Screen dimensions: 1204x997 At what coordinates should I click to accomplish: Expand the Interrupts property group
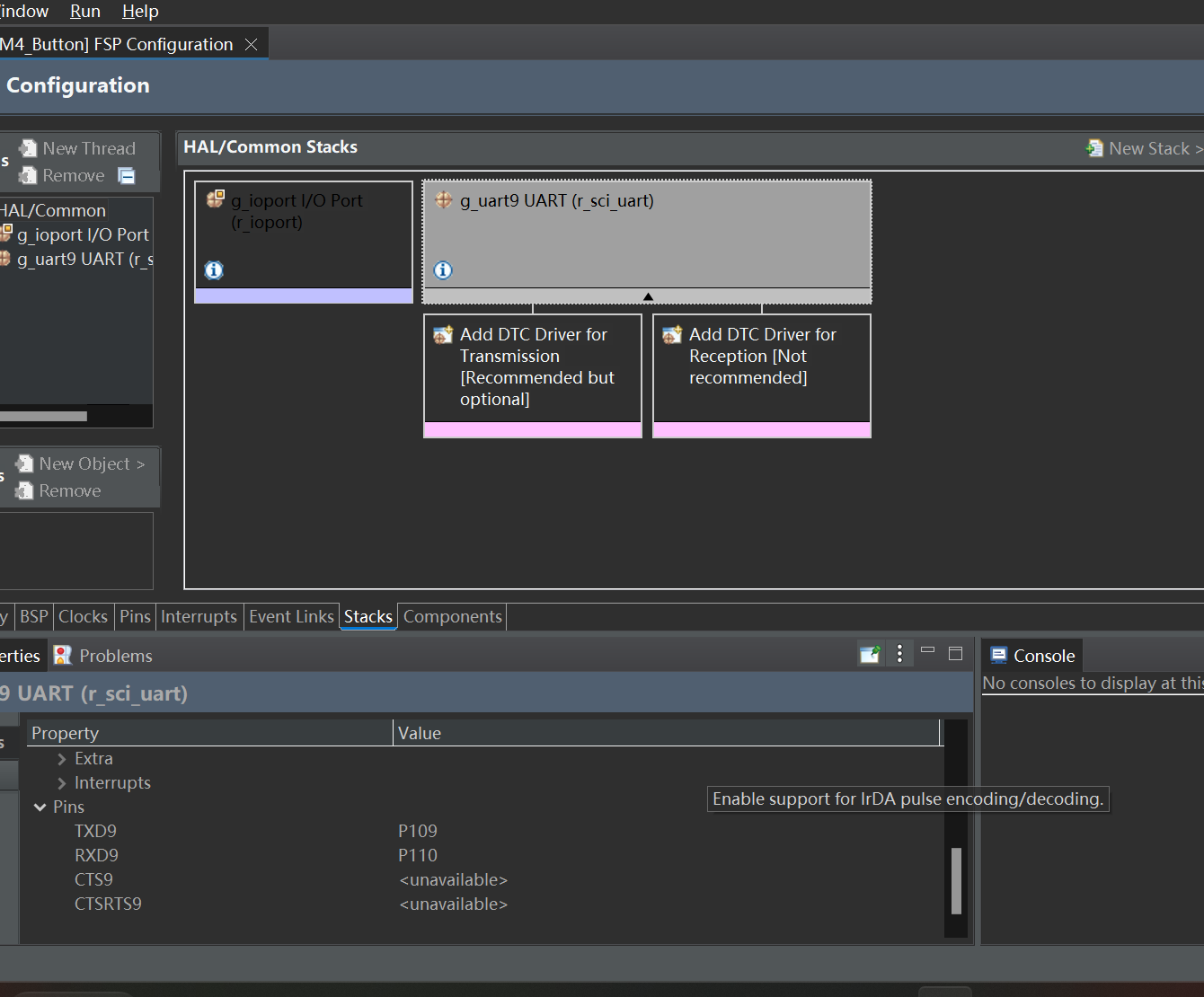click(x=61, y=783)
